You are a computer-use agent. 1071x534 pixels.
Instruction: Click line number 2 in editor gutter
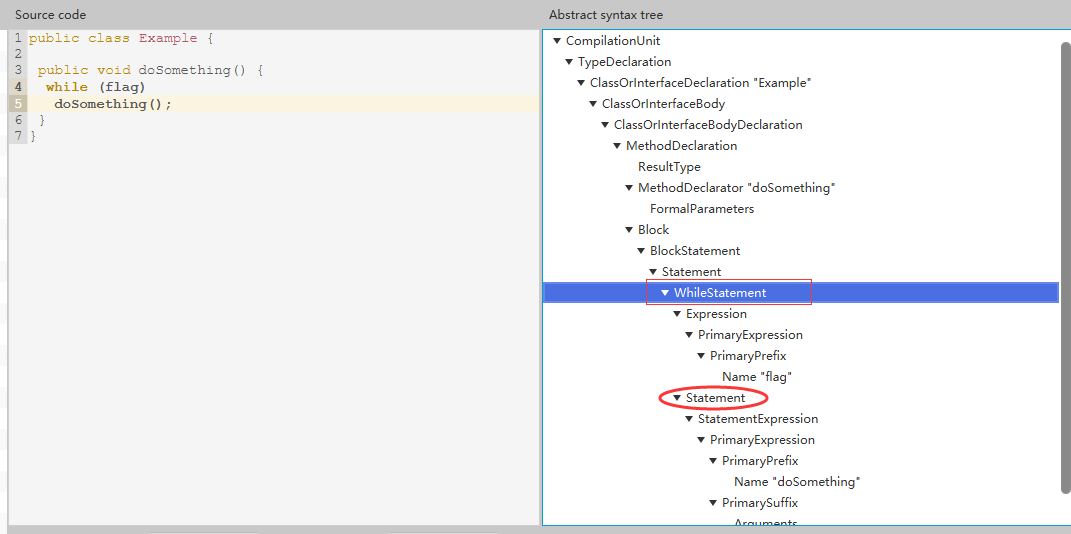[18, 54]
